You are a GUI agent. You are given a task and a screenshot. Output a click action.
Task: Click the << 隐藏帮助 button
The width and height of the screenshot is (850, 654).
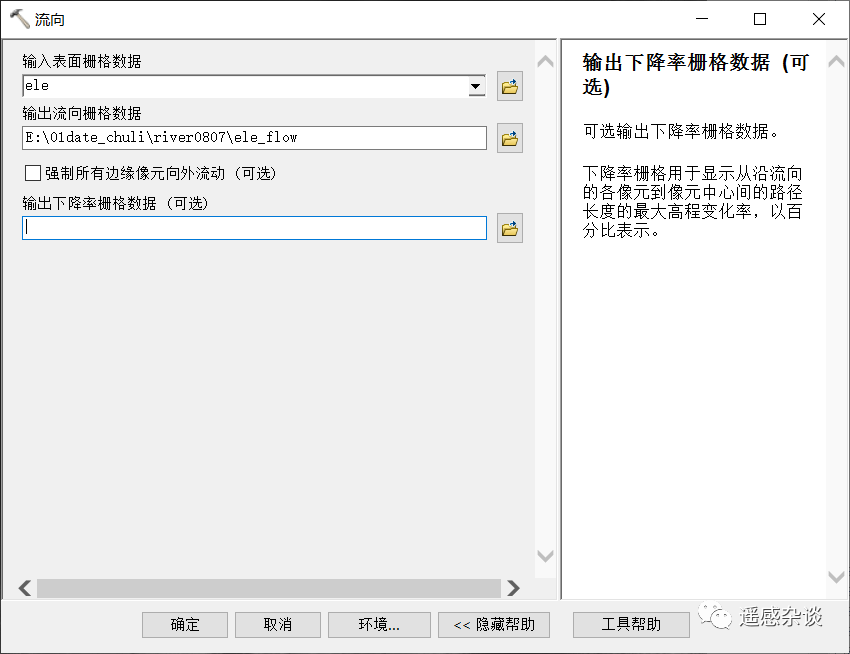494,625
